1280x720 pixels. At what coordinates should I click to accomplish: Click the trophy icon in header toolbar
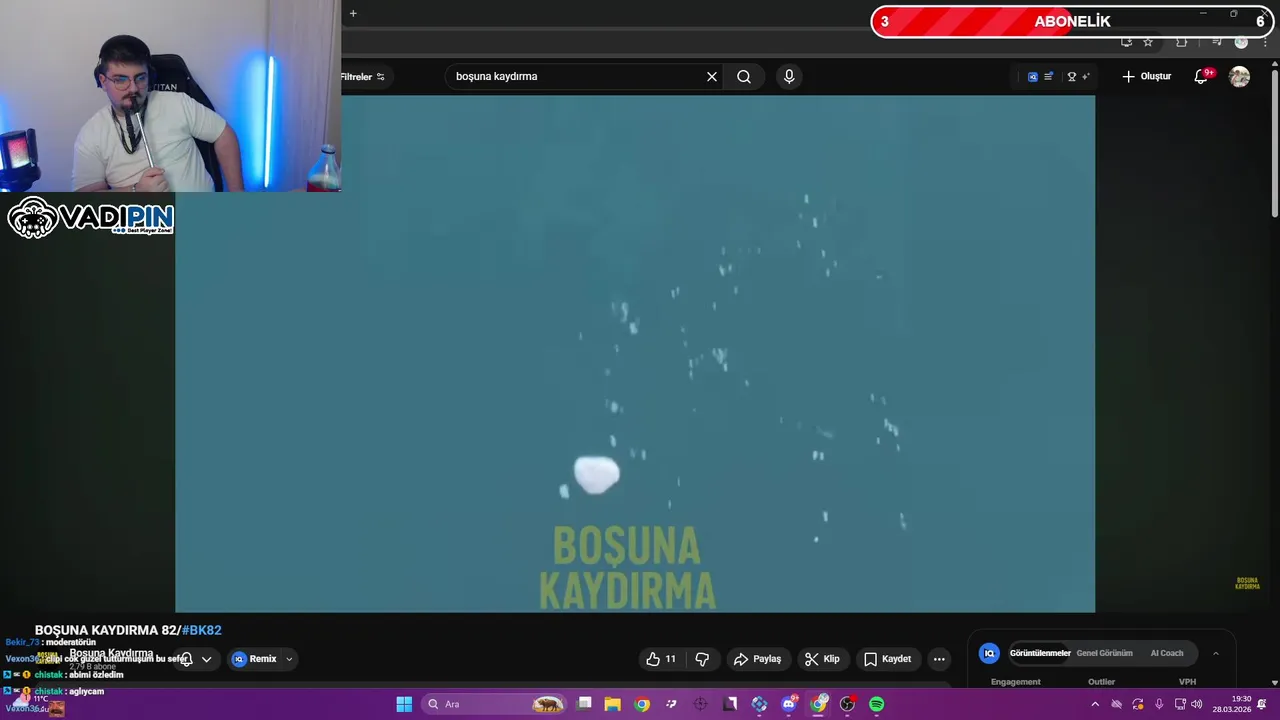pos(1071,77)
